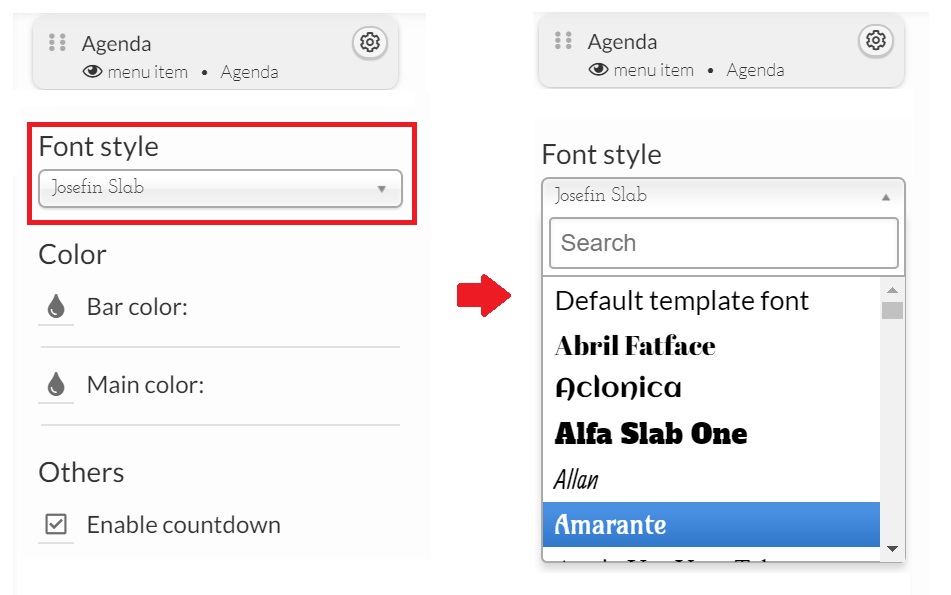Image resolution: width=951 pixels, height=595 pixels.
Task: Click the down arrow of left font dropdown
Action: click(381, 189)
